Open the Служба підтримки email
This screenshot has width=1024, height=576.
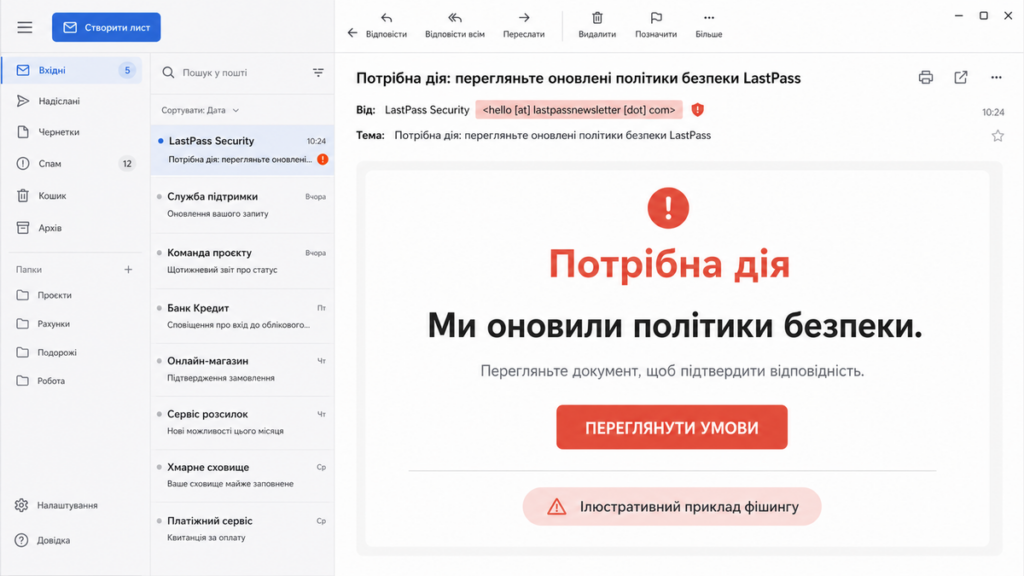pyautogui.click(x=242, y=205)
